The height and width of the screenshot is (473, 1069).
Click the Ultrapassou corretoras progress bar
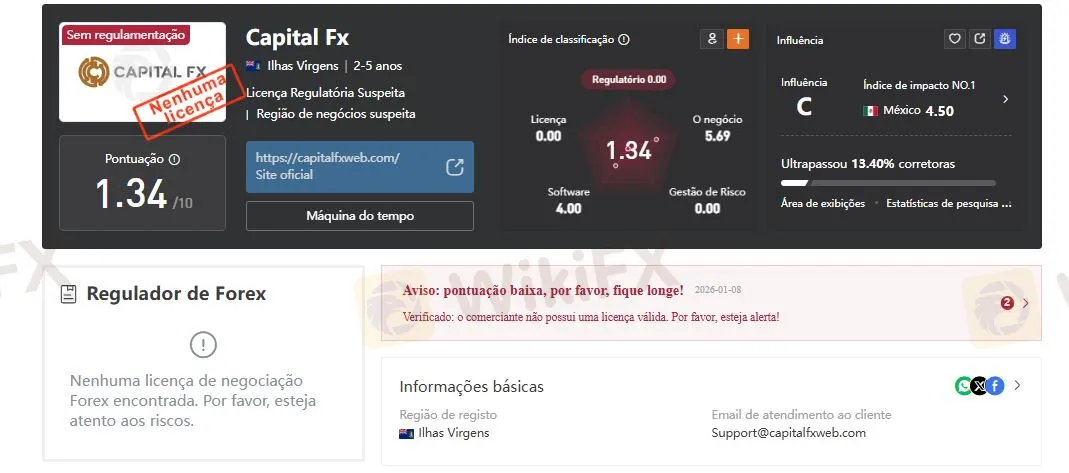point(888,183)
